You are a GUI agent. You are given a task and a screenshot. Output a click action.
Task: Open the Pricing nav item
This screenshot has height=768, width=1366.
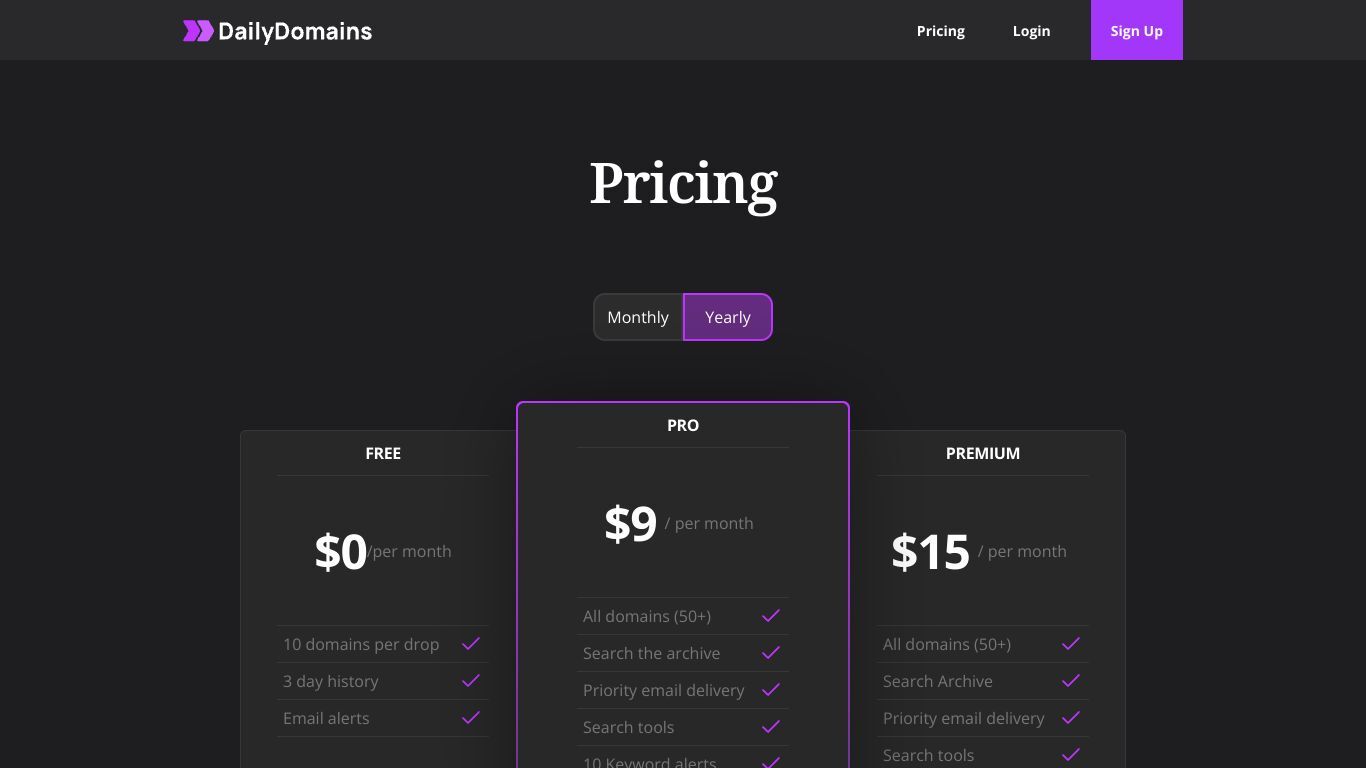coord(941,31)
